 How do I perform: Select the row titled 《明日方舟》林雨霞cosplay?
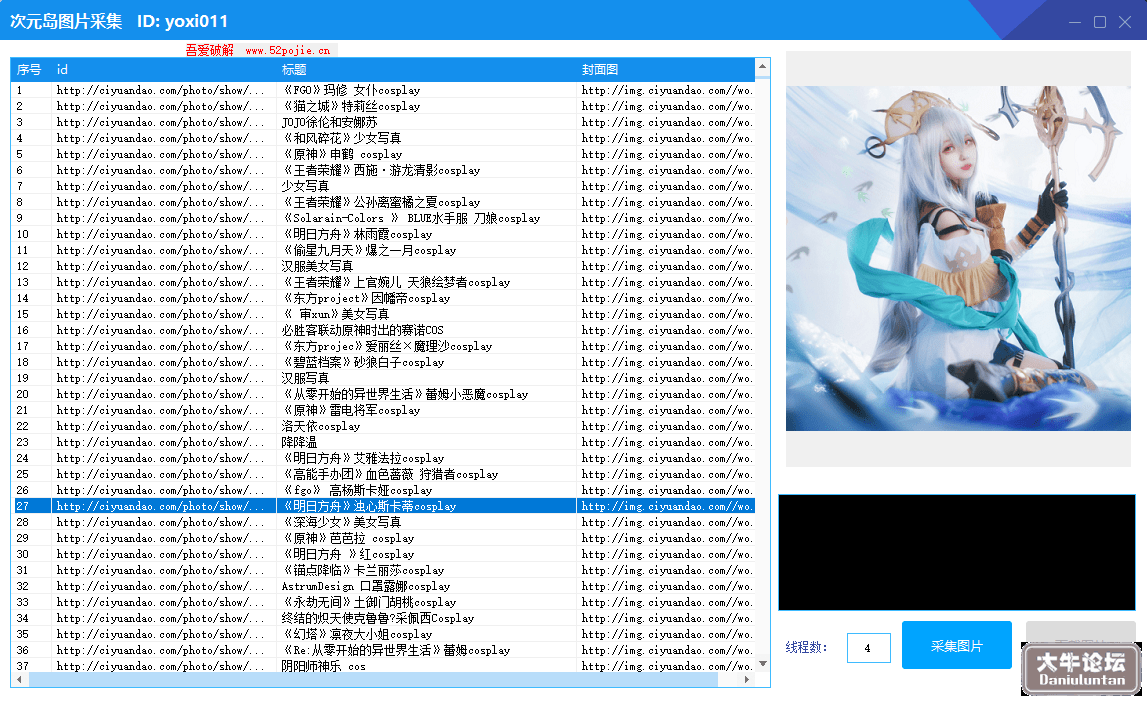(x=383, y=234)
